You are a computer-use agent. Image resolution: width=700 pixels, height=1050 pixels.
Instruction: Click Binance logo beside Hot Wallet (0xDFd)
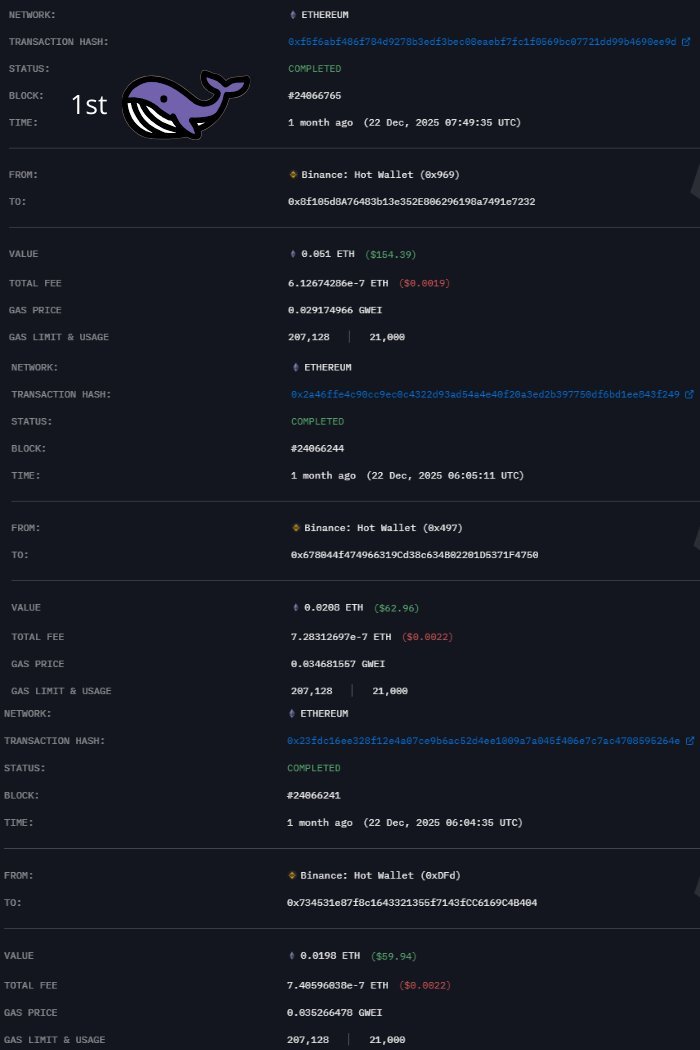[293, 875]
